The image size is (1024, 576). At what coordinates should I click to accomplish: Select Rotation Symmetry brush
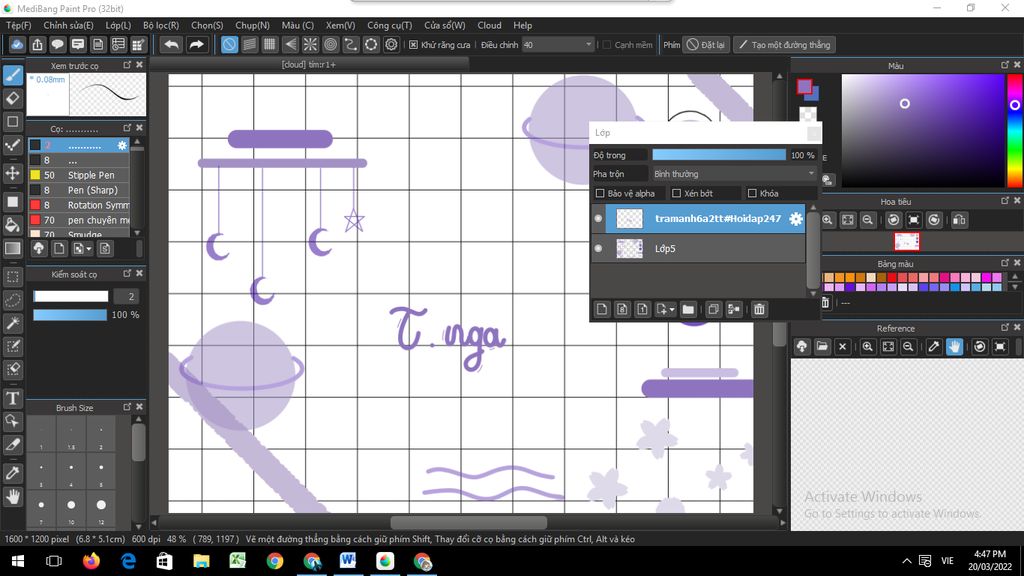click(79, 205)
